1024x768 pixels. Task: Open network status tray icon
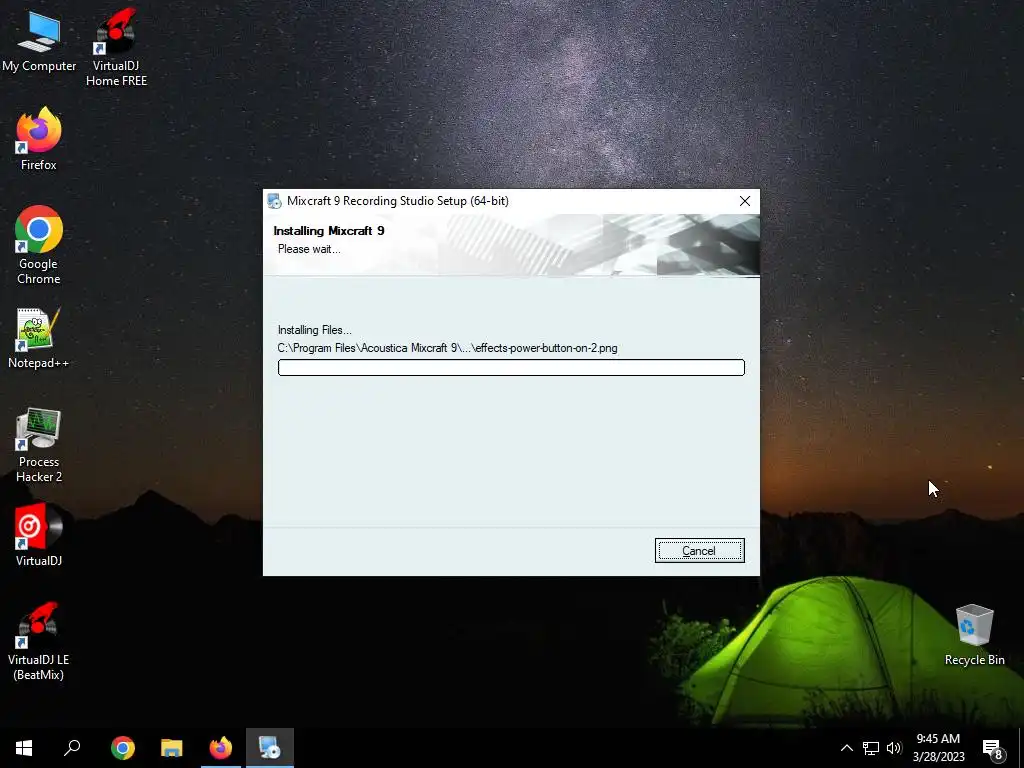tap(871, 748)
